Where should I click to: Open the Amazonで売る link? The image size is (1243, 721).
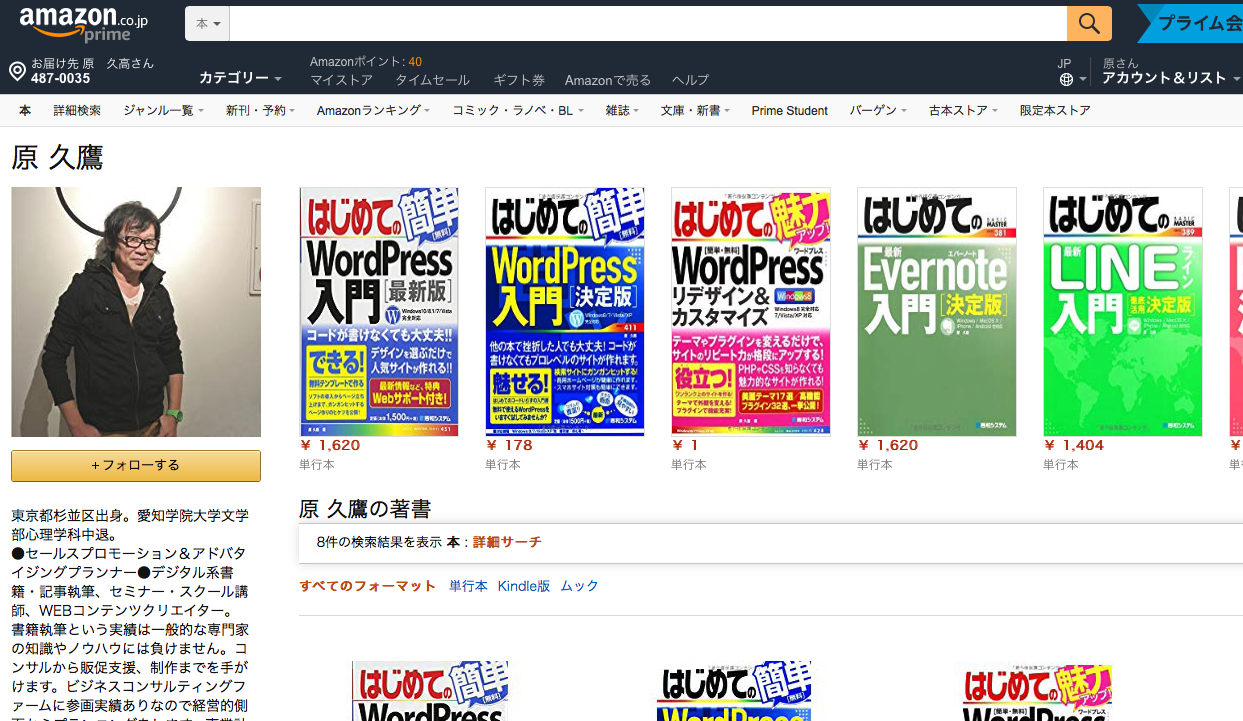607,80
